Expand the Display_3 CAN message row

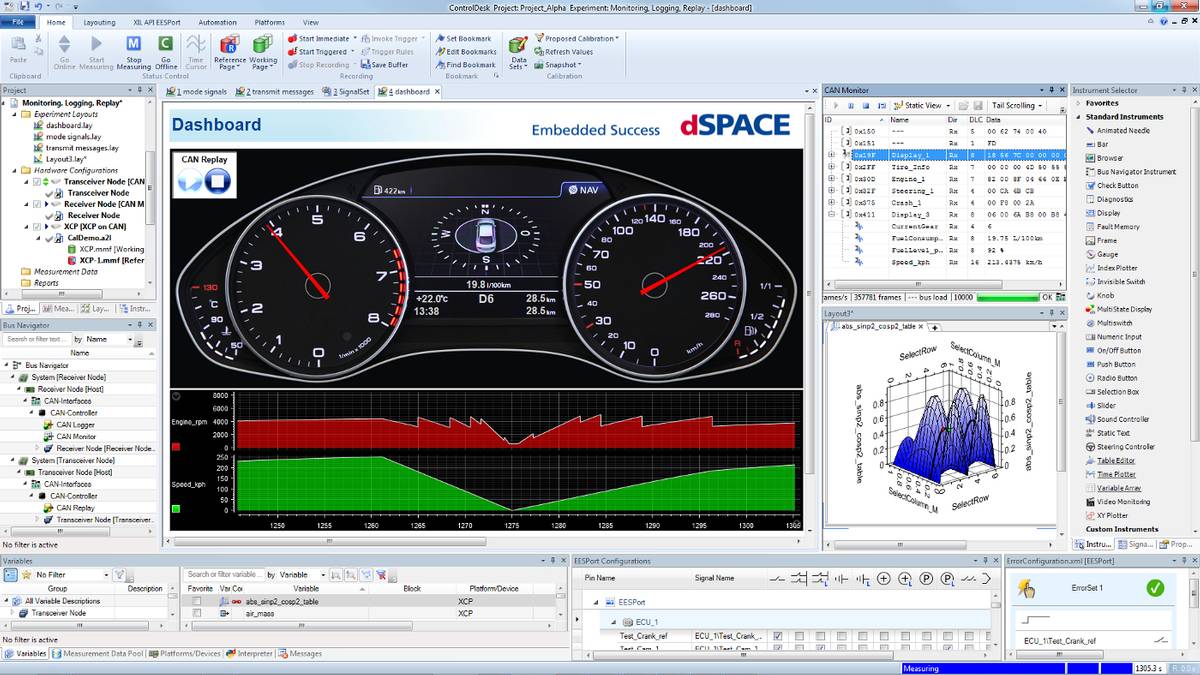(x=831, y=215)
